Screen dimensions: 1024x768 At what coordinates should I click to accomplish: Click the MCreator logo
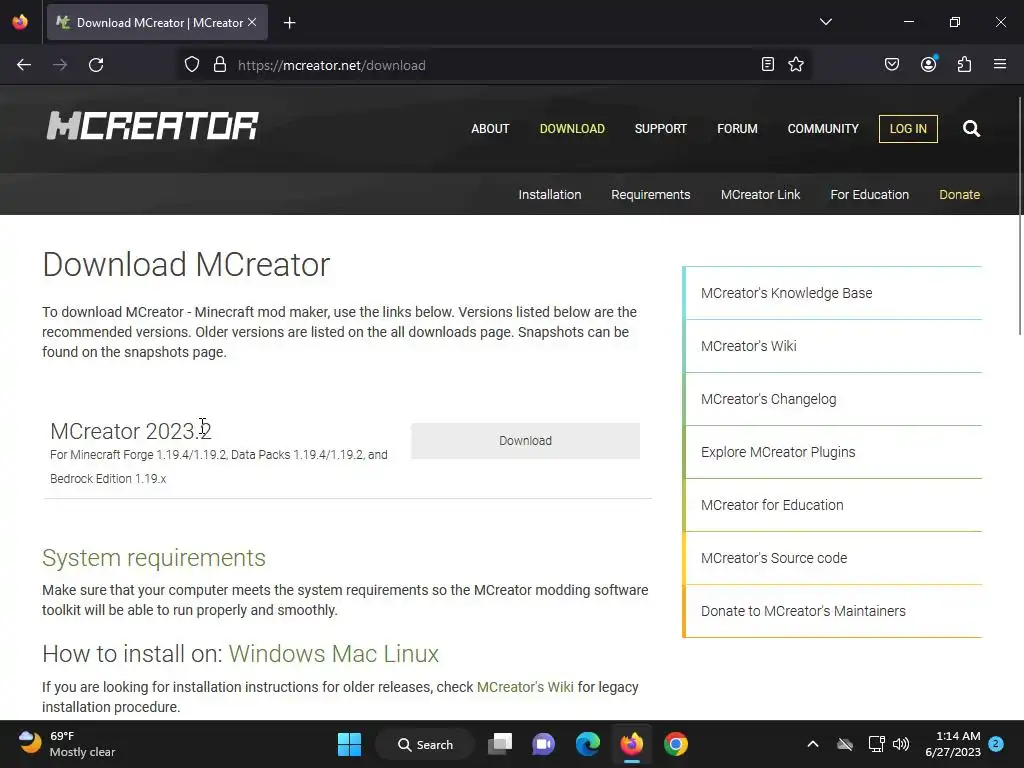(153, 125)
